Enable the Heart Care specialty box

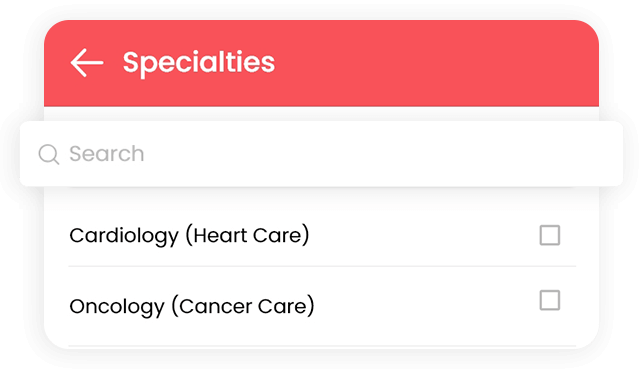pyautogui.click(x=550, y=235)
